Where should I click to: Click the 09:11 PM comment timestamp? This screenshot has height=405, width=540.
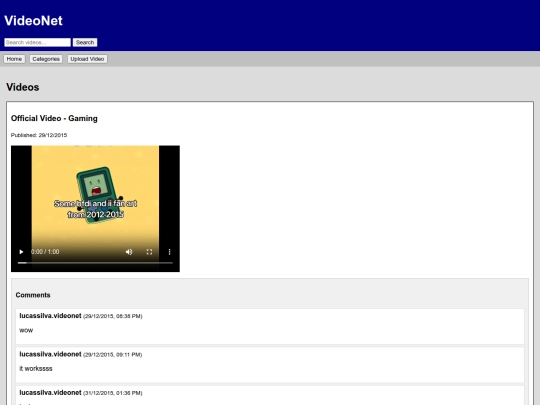pyautogui.click(x=113, y=354)
